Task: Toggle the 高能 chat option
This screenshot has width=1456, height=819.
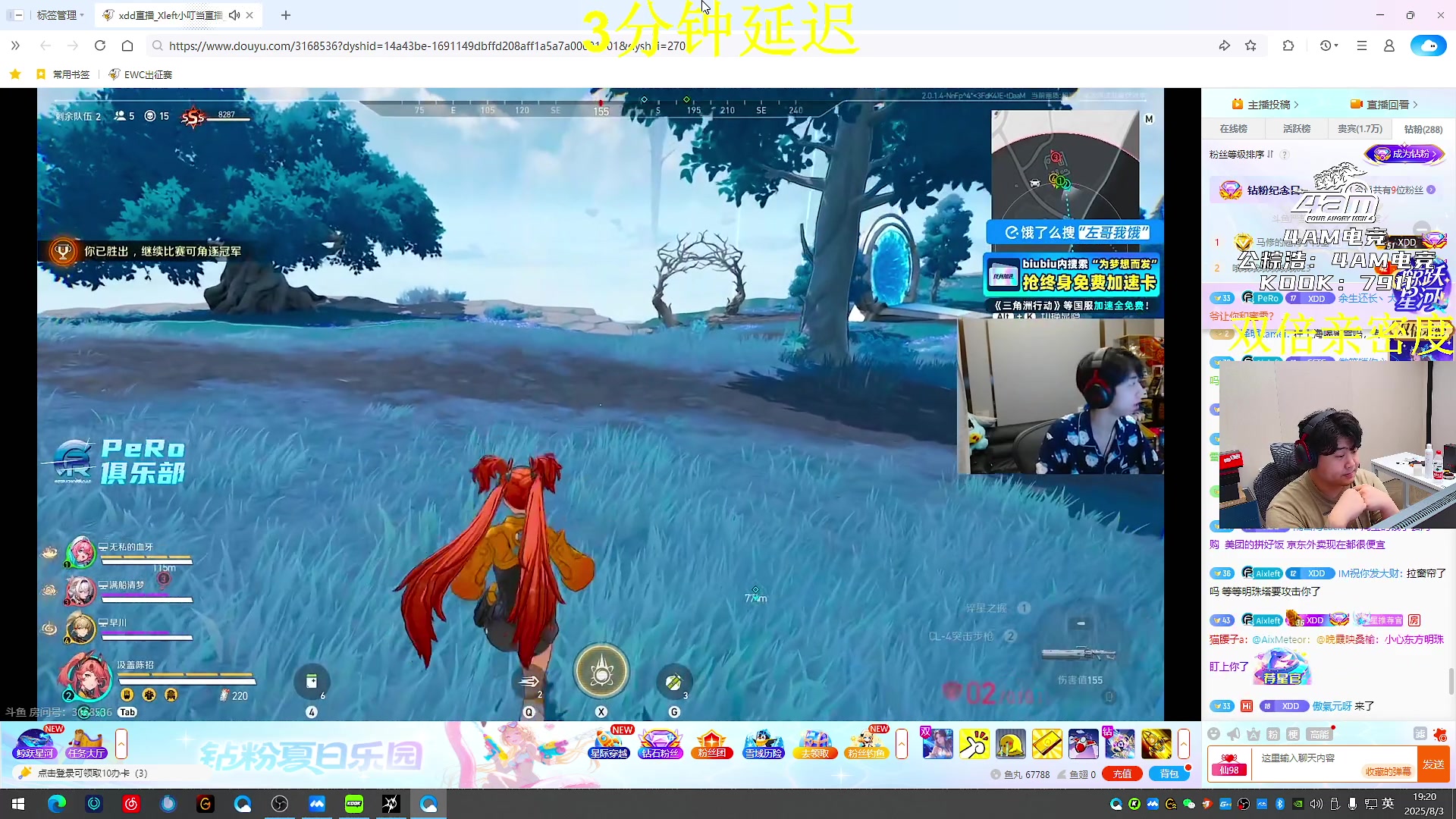Action: [x=1319, y=733]
